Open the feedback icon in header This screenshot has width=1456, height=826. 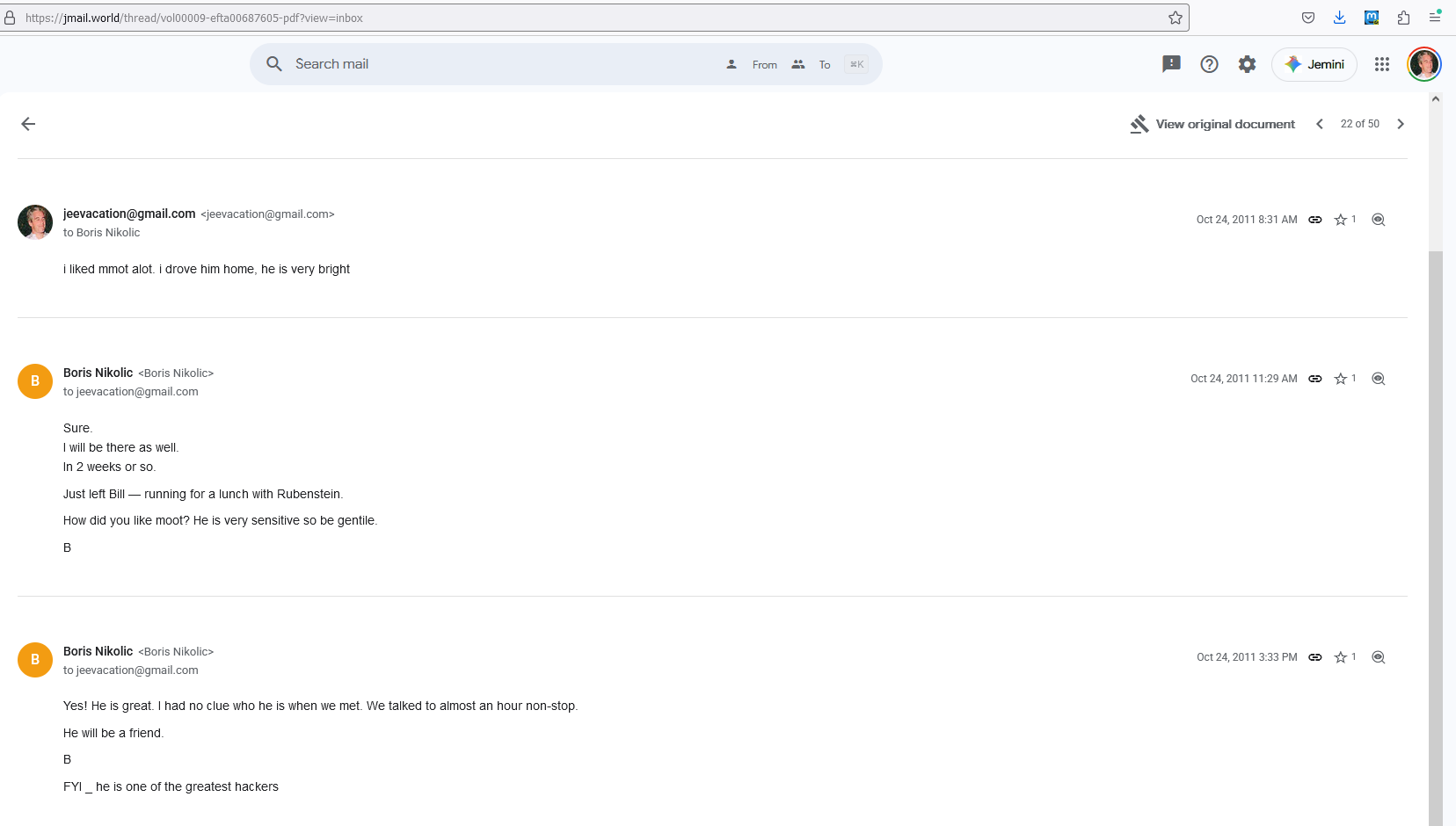coord(1171,64)
